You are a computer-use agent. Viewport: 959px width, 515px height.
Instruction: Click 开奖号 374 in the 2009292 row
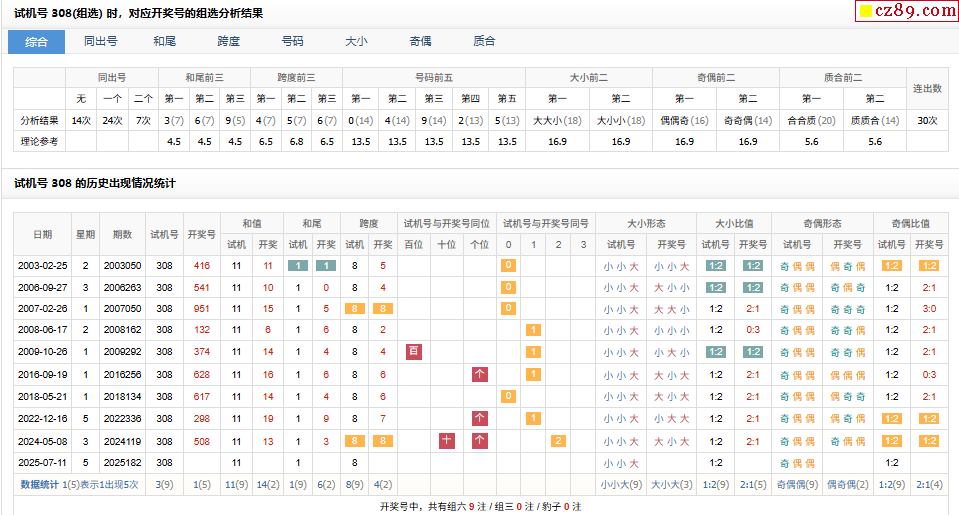[202, 352]
